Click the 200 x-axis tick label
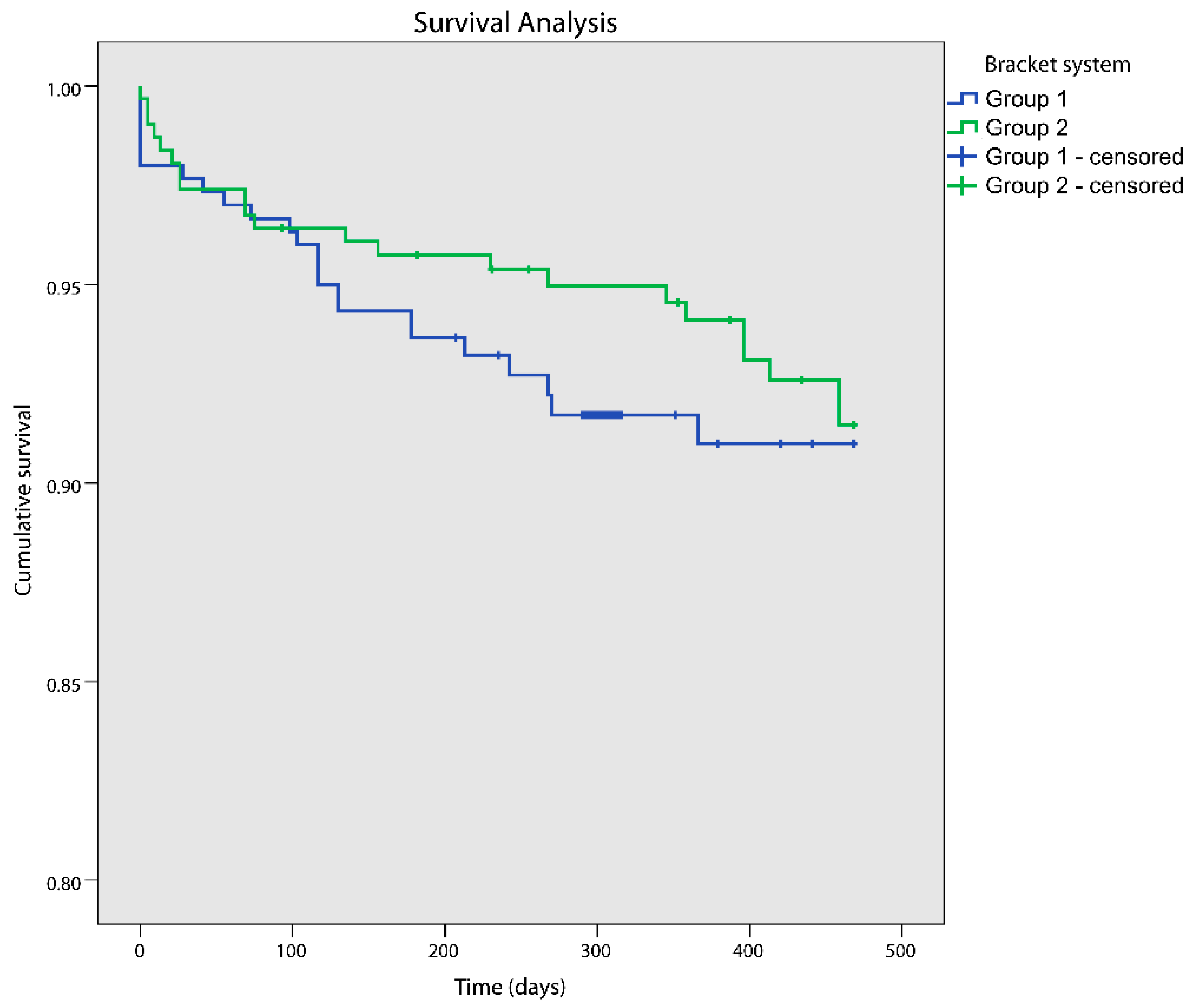The height and width of the screenshot is (1008, 1192). (x=444, y=951)
